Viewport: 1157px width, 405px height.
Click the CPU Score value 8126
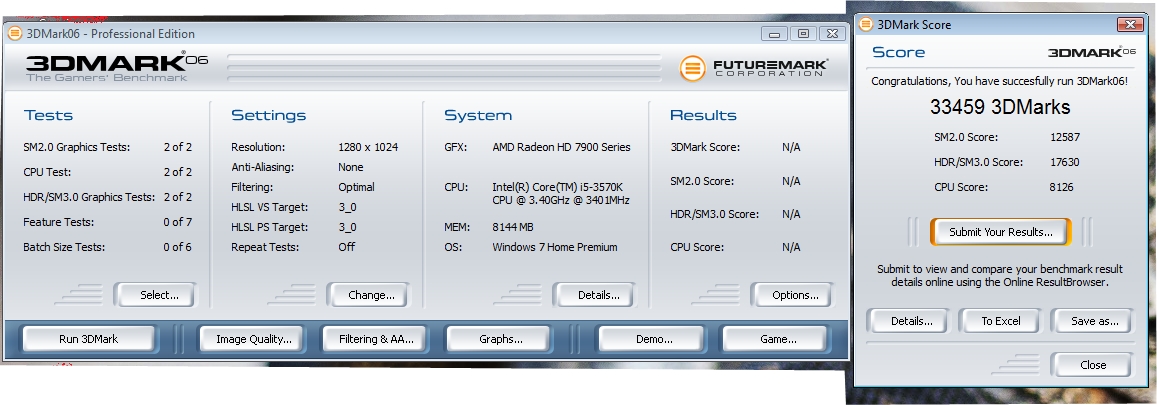click(1062, 187)
